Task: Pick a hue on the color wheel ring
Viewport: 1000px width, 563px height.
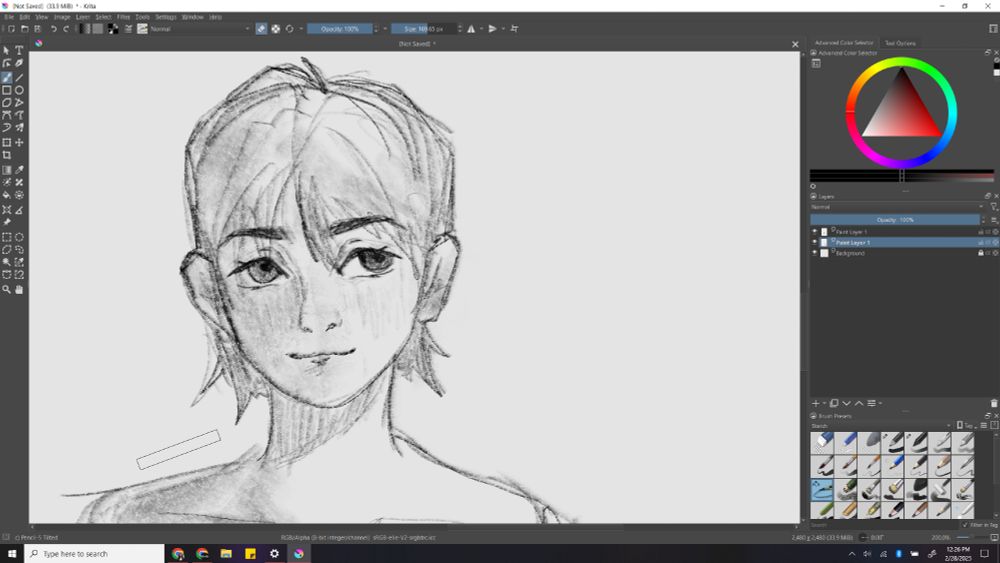Action: (901, 61)
